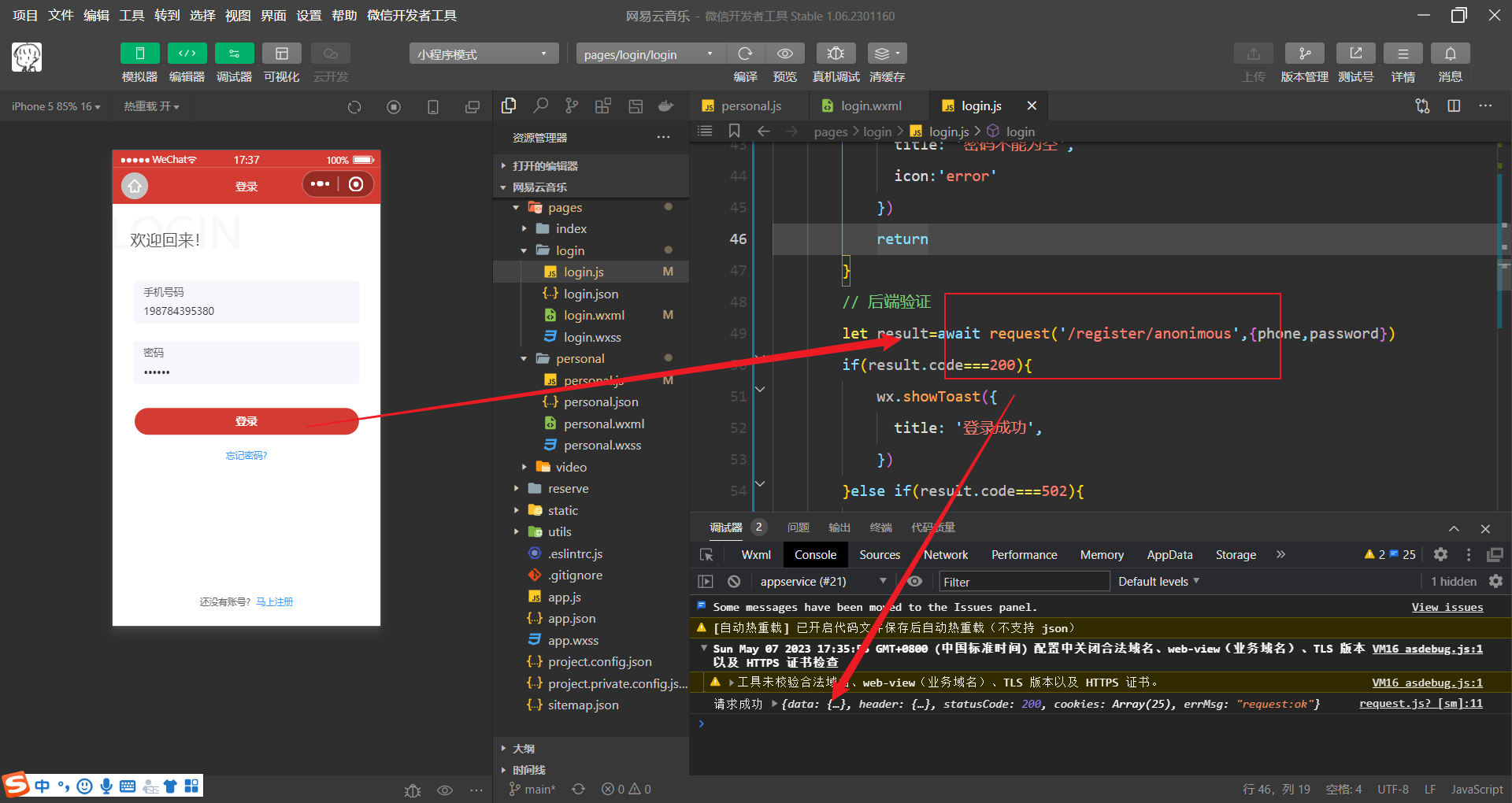Click the preview eye icon (预览)

click(785, 54)
